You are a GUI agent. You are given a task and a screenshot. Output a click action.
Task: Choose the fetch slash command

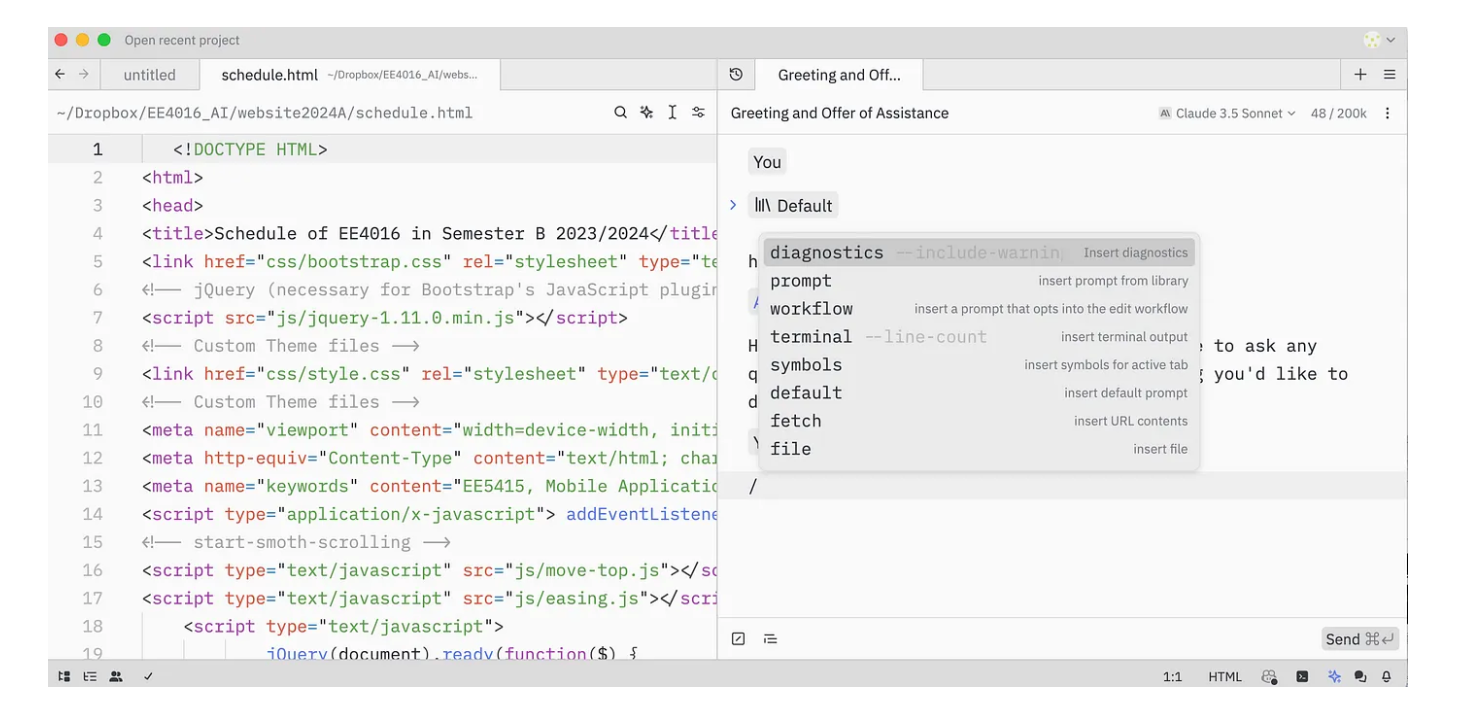tap(979, 421)
